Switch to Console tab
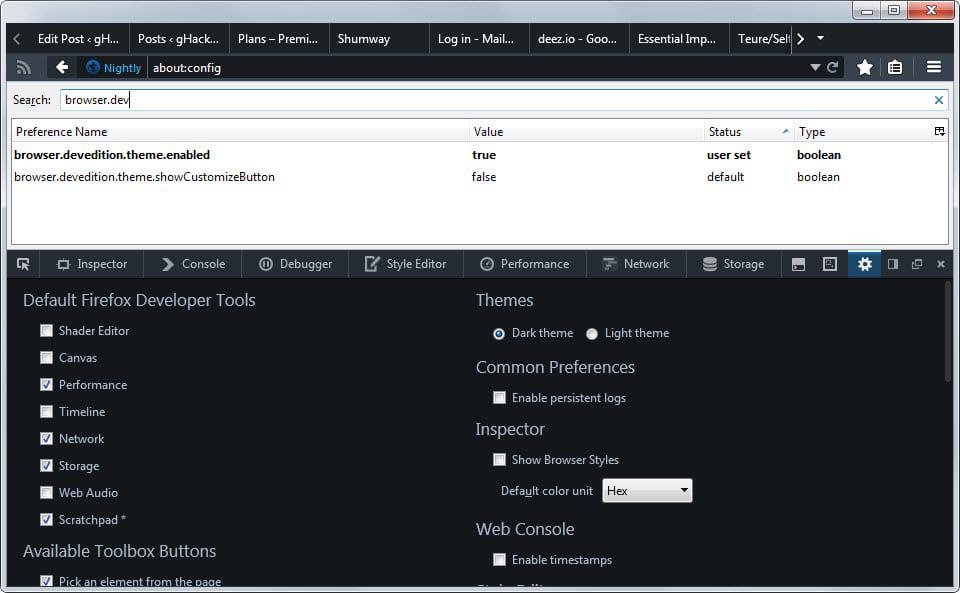The image size is (960, 593). [193, 264]
